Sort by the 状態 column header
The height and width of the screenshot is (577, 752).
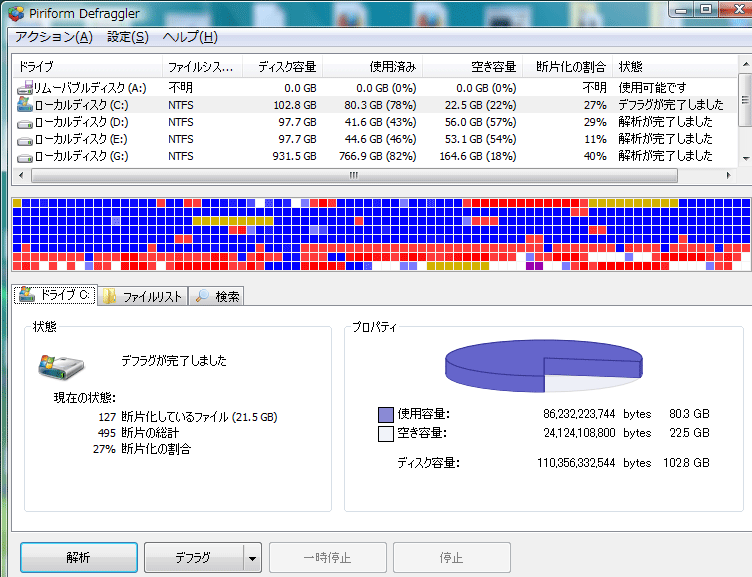pos(674,67)
